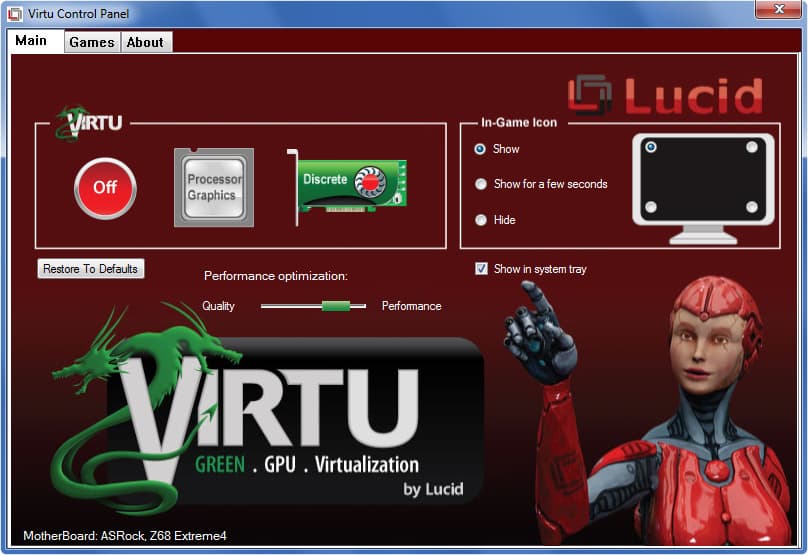This screenshot has width=808, height=555.
Task: Choose the Show in-game icon option
Action: (x=480, y=149)
